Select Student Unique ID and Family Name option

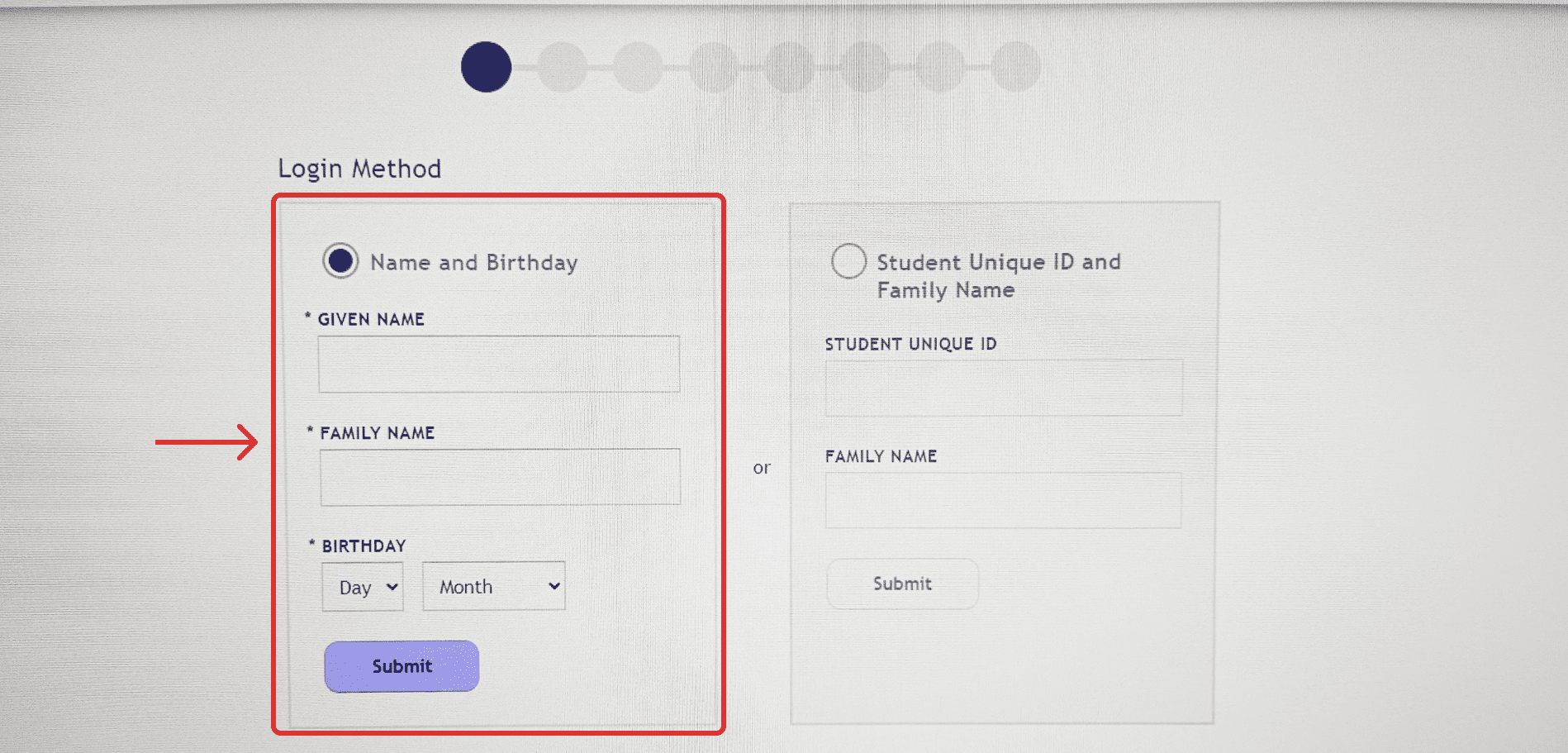pos(848,261)
